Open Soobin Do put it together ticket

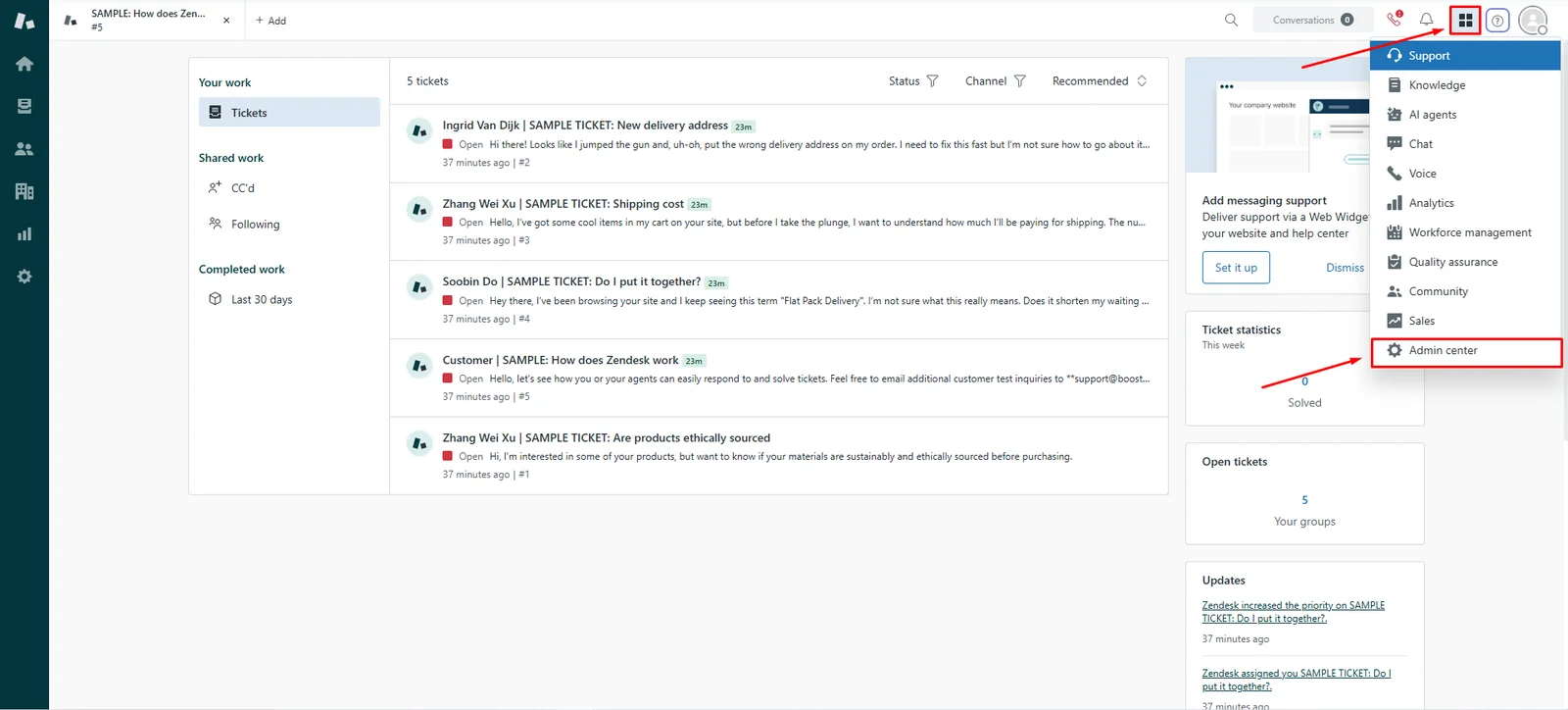[779, 300]
